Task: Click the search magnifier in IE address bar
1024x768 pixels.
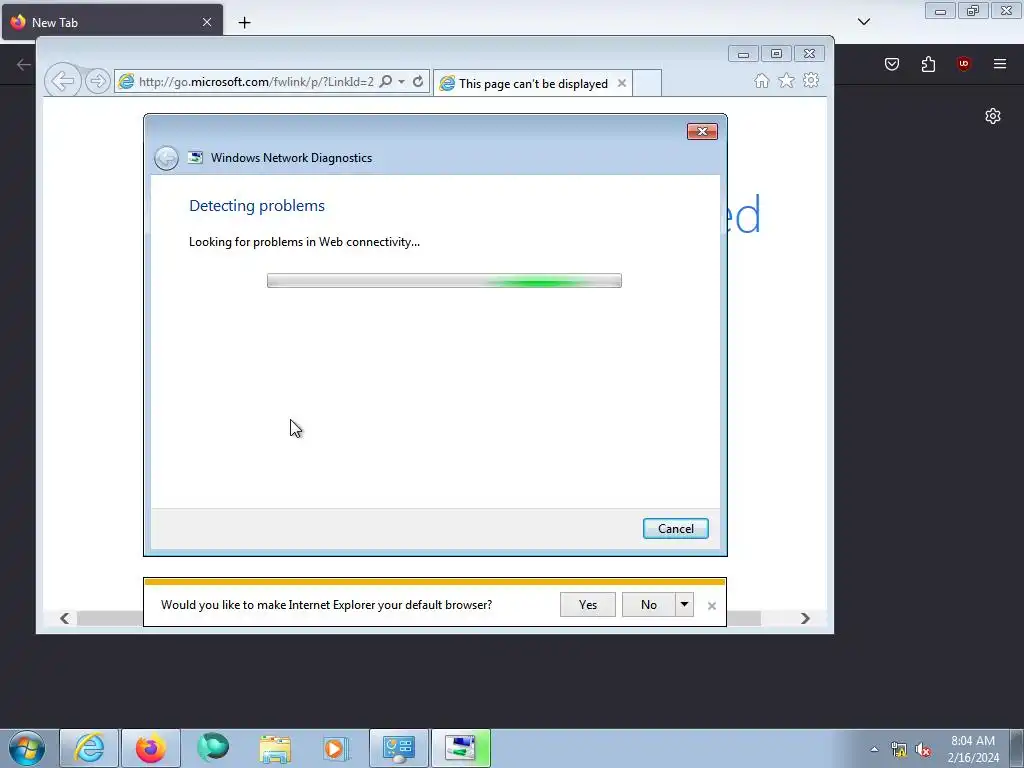Action: pos(386,81)
